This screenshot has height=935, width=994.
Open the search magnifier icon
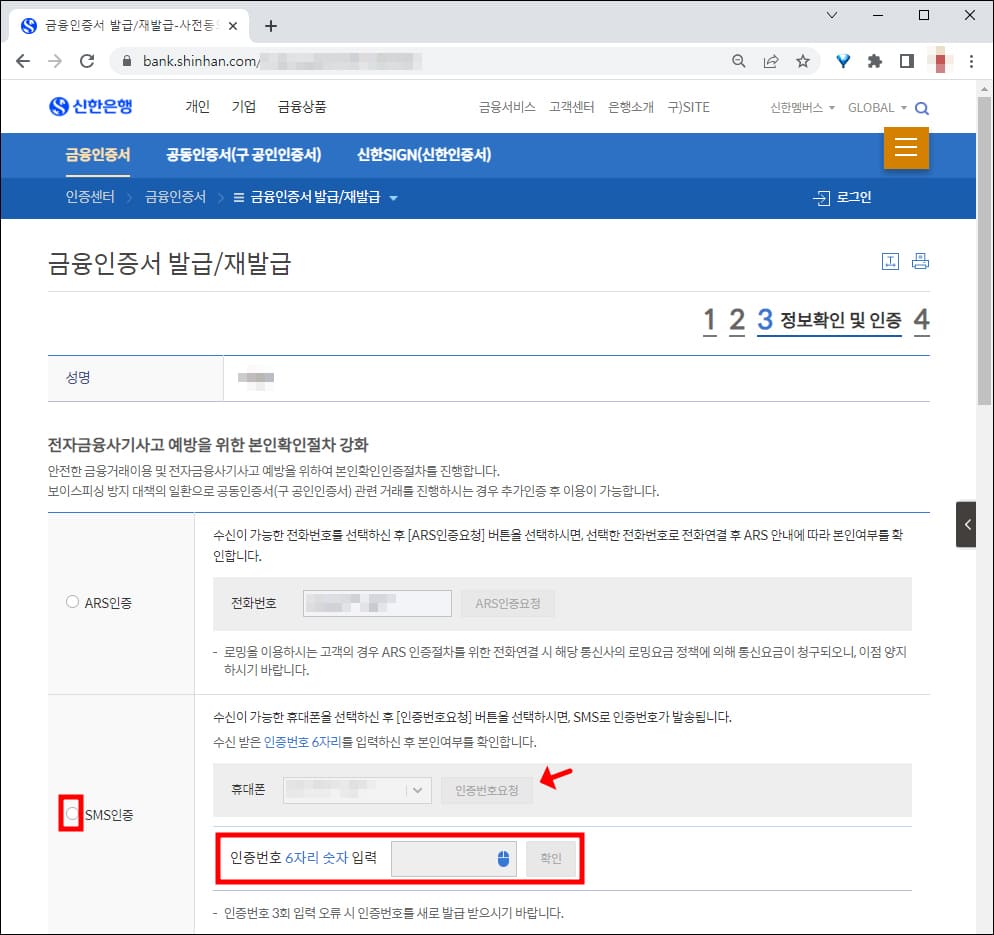point(922,107)
